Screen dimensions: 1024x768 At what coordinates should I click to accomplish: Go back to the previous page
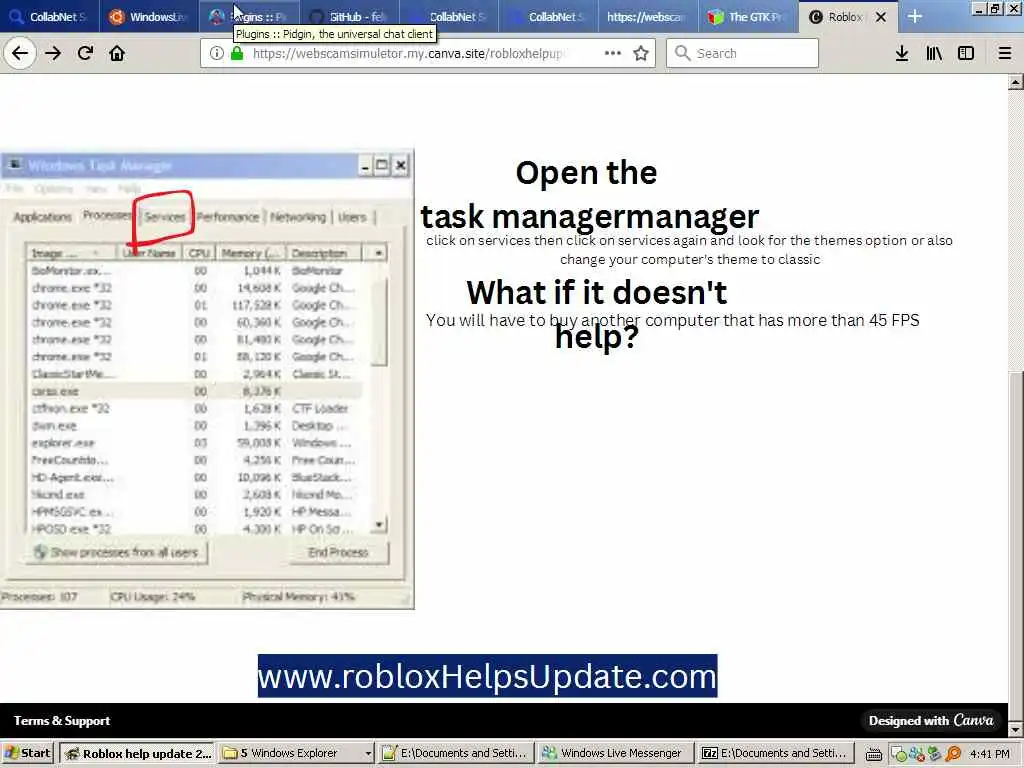(x=20, y=54)
